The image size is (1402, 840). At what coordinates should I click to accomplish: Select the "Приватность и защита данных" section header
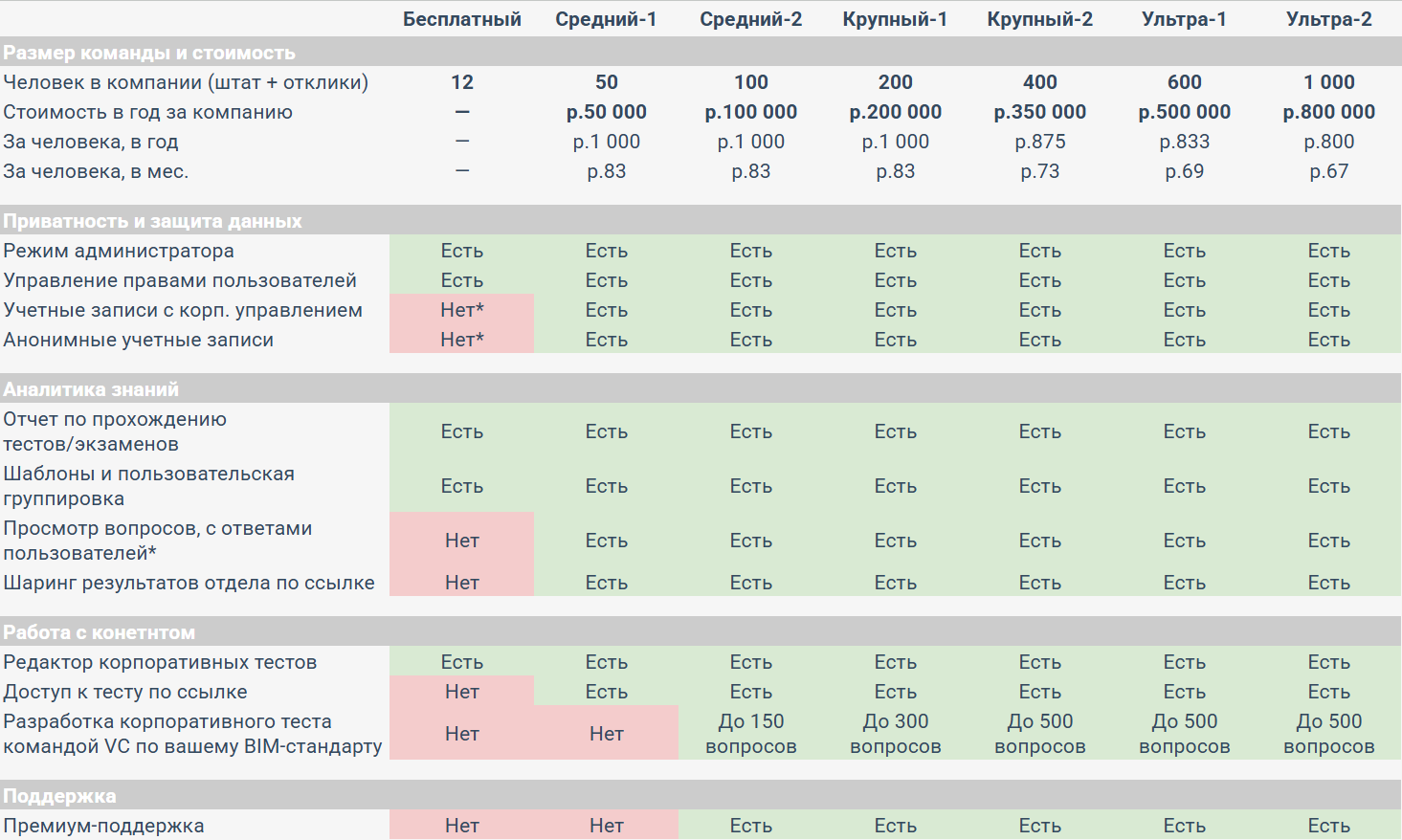[x=152, y=221]
